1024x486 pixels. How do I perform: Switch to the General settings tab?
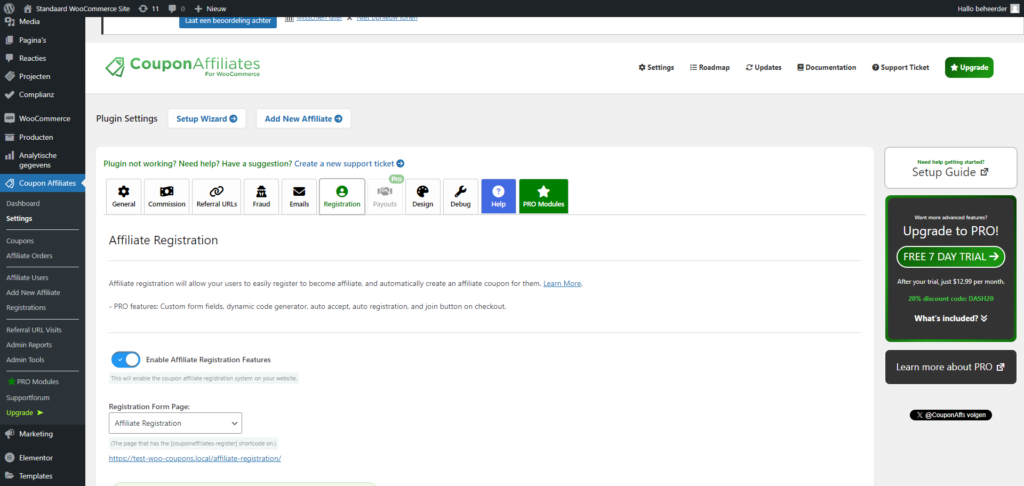123,197
